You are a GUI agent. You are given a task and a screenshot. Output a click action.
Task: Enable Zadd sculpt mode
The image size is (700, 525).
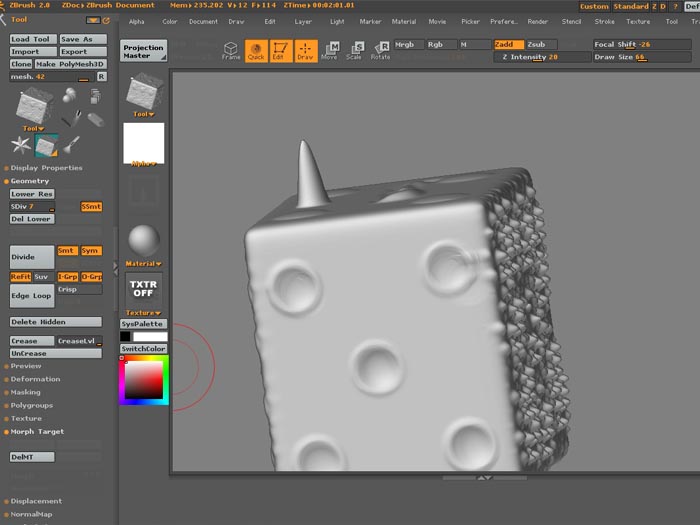pos(509,44)
